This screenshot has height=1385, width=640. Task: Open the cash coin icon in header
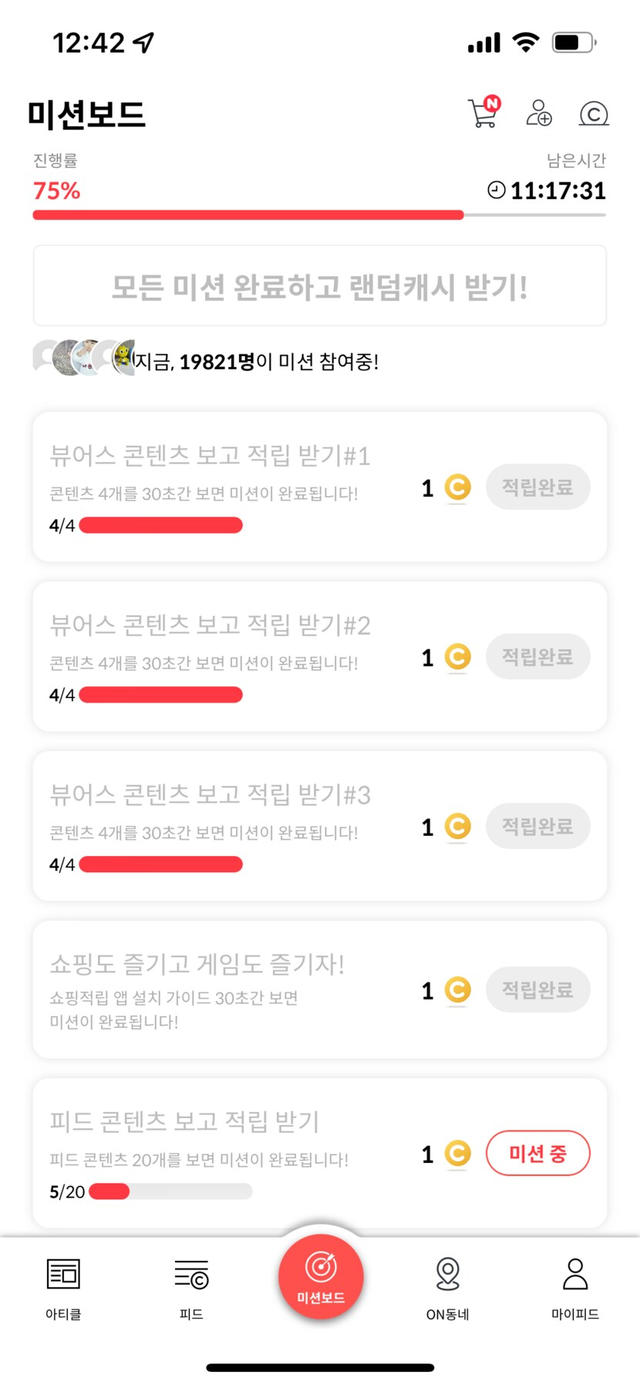(x=593, y=113)
